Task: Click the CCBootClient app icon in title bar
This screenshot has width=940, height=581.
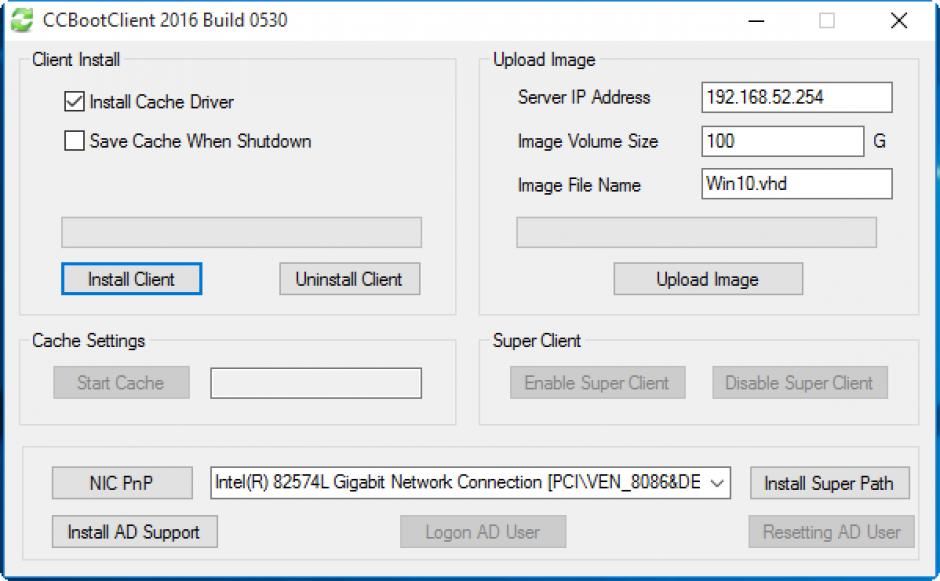Action: [22, 20]
